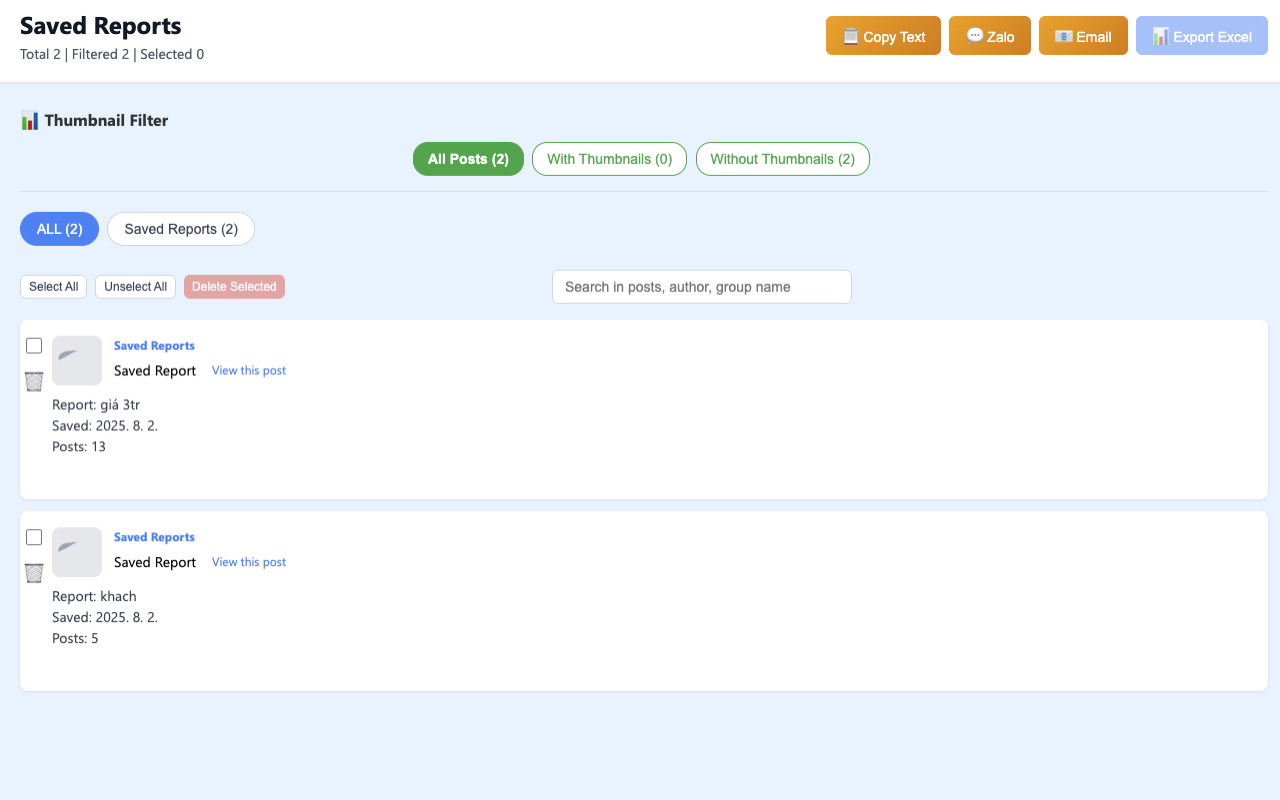Export reports with Export Excel button
1280x800 pixels.
point(1201,36)
